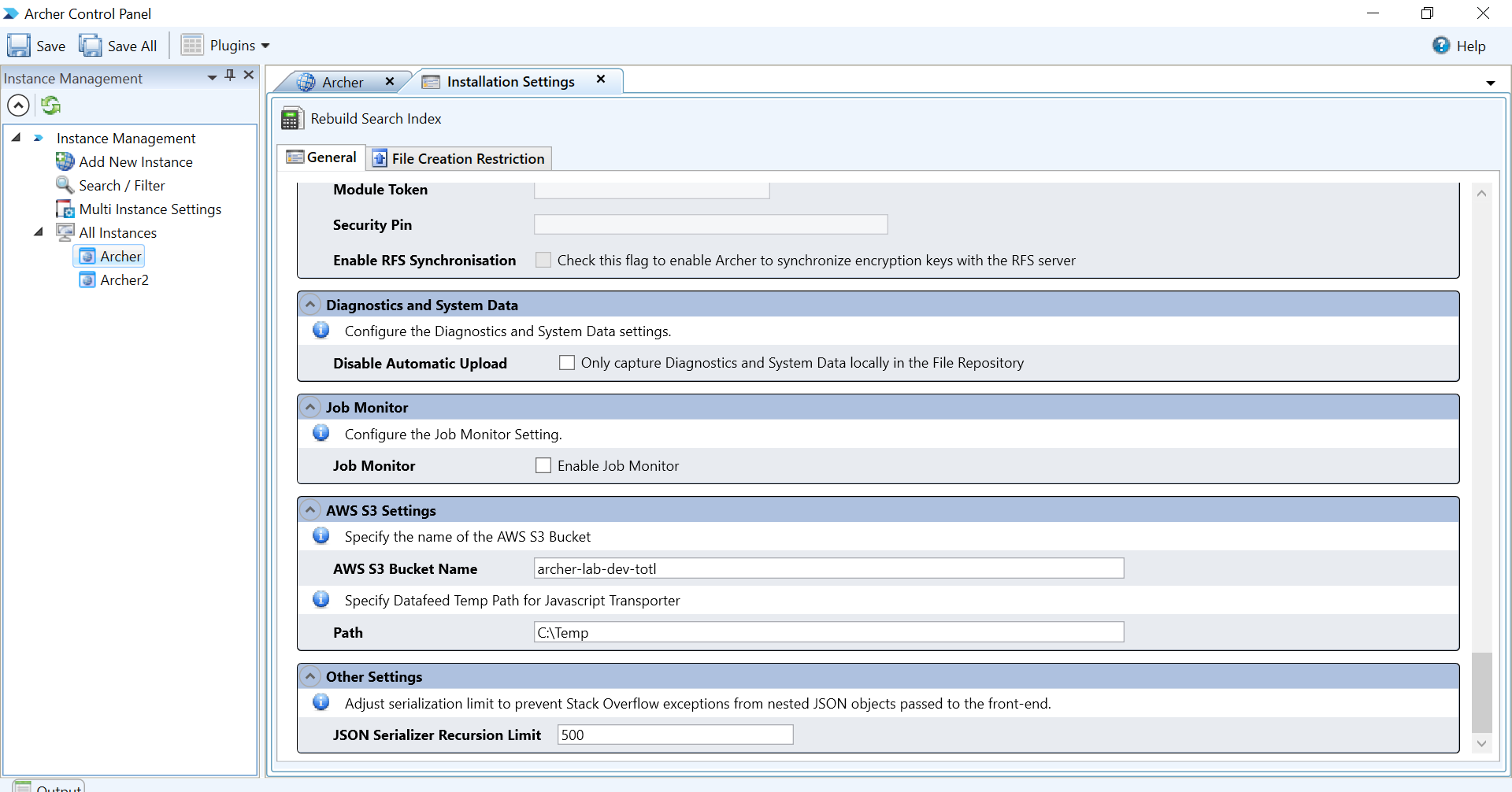Click the Instance Management root node icon
Viewport: 1512px width, 792px height.
coord(38,138)
